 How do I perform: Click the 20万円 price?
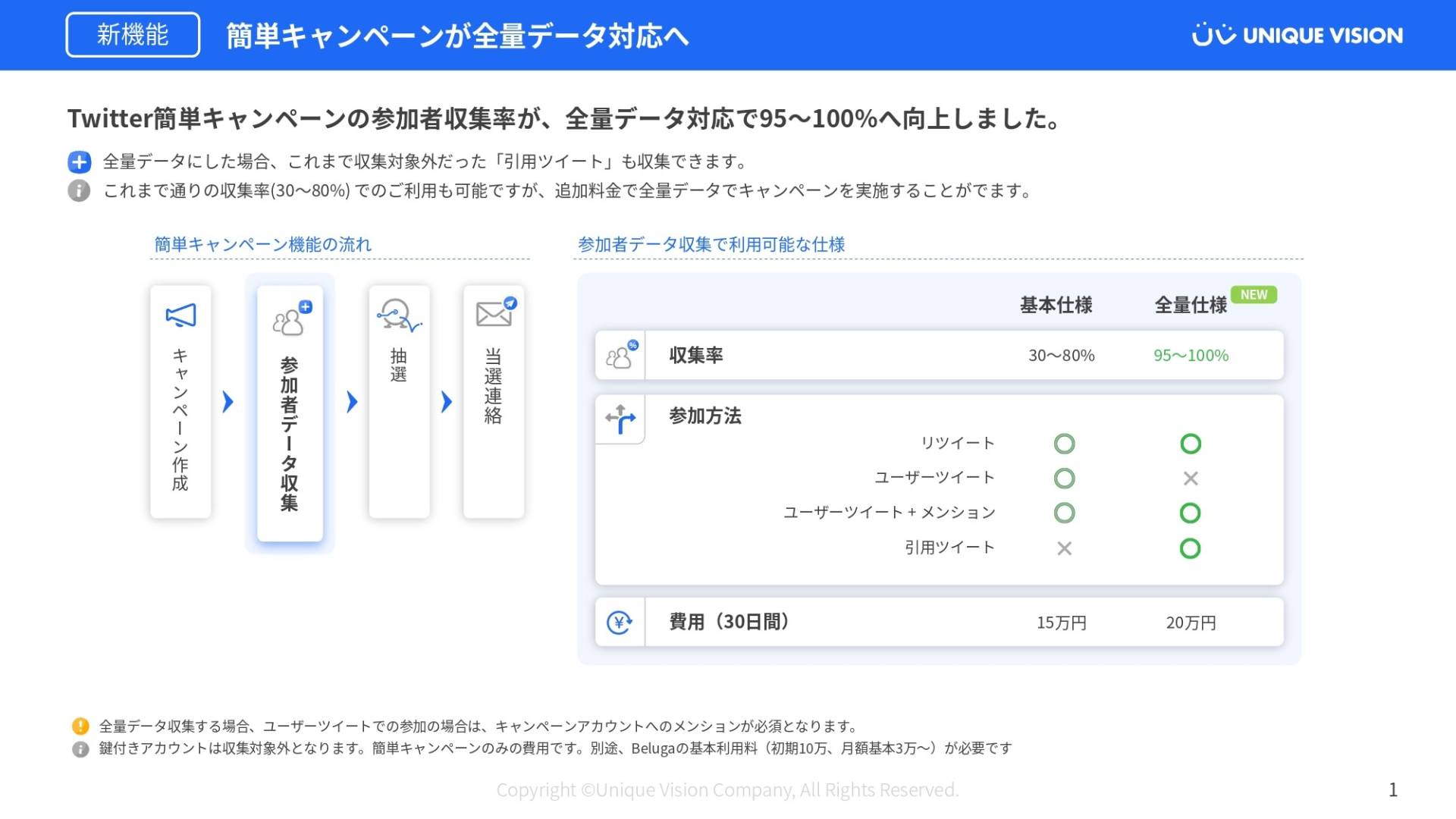(x=1191, y=623)
